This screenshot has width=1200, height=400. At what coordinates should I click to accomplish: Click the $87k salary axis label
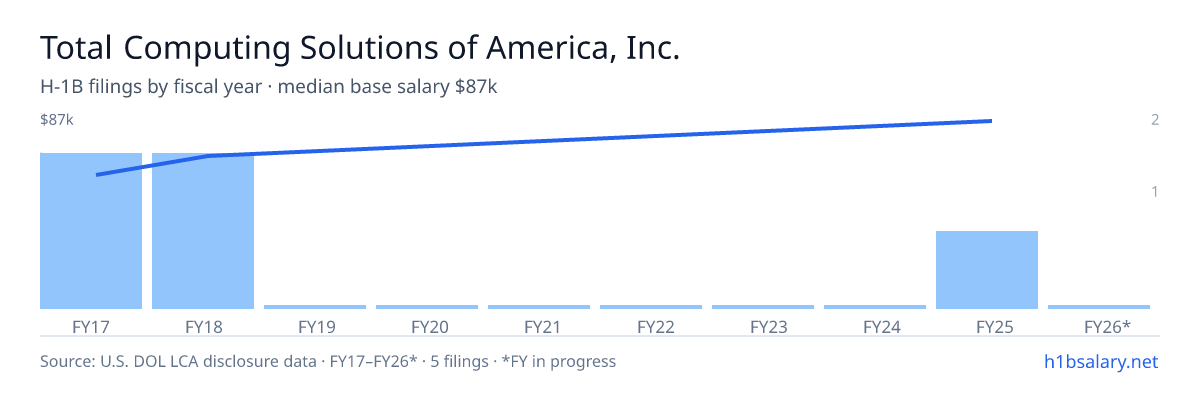tap(57, 120)
